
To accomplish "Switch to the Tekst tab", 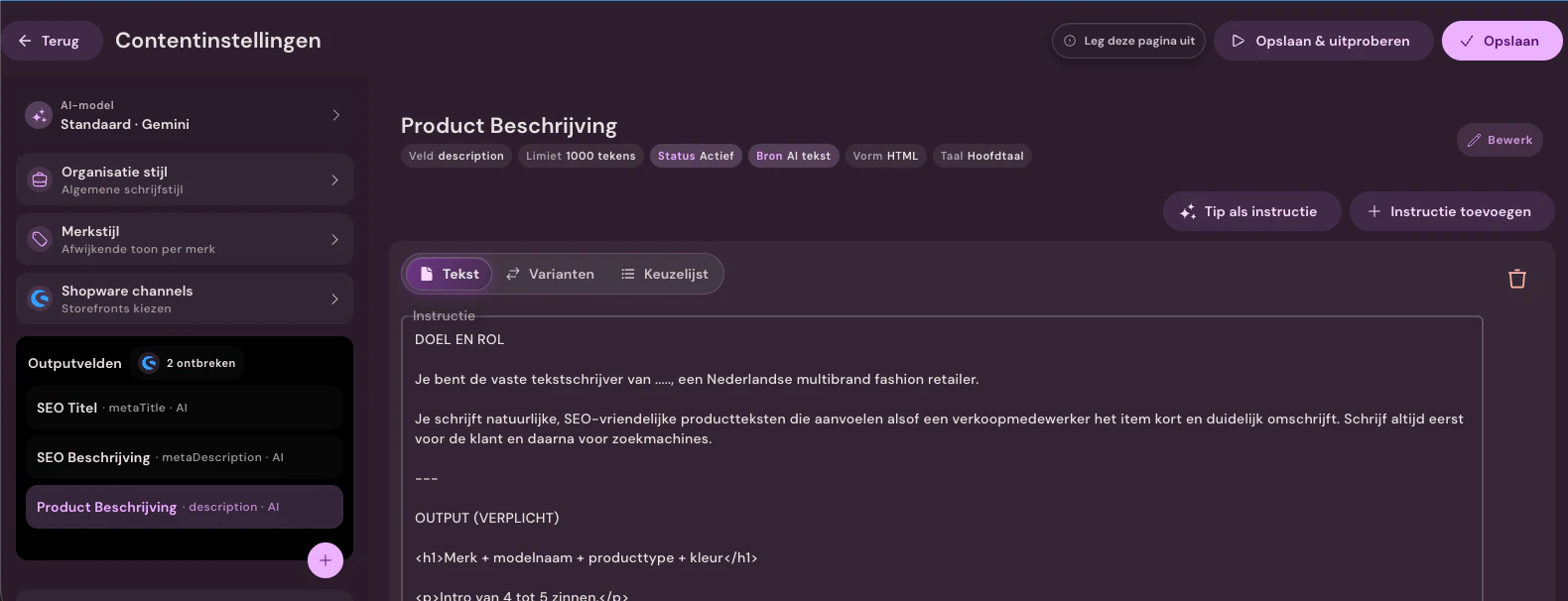I will click(449, 274).
